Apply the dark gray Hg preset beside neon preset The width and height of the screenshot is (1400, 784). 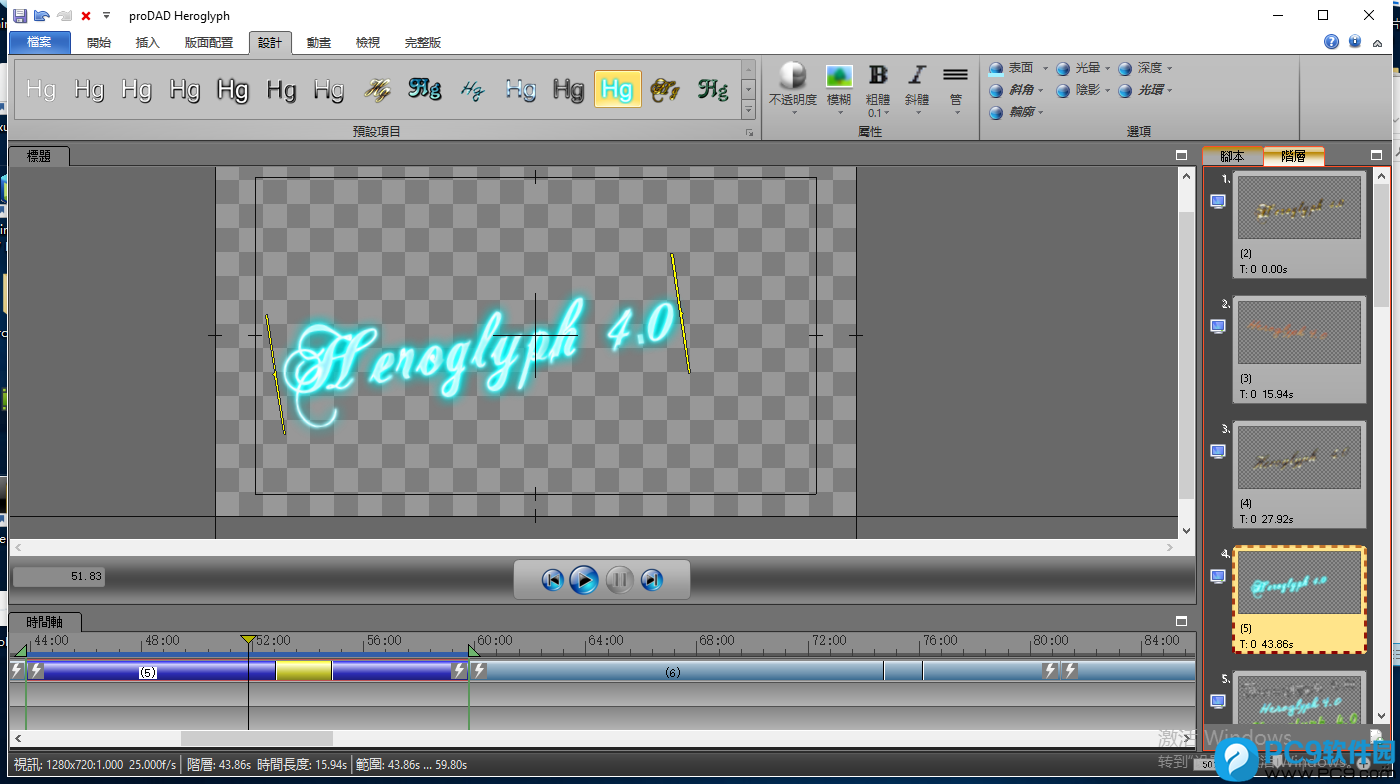(569, 89)
